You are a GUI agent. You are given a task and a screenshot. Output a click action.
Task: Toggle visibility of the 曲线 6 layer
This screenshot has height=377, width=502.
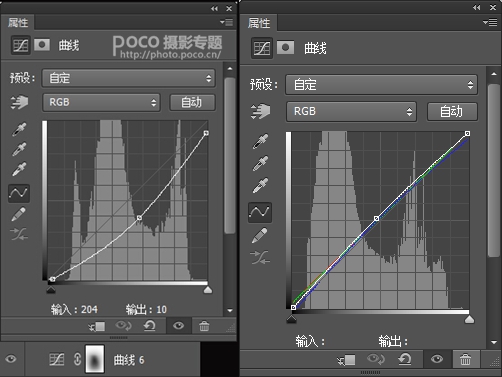11,359
